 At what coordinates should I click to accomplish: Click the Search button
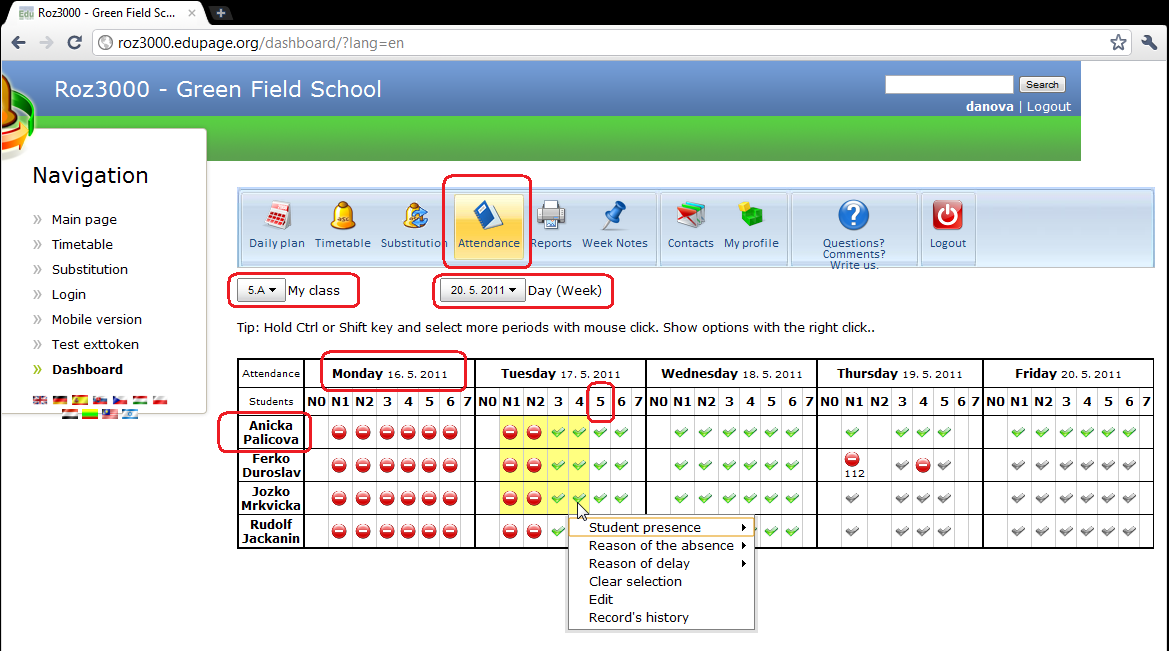(x=1042, y=85)
